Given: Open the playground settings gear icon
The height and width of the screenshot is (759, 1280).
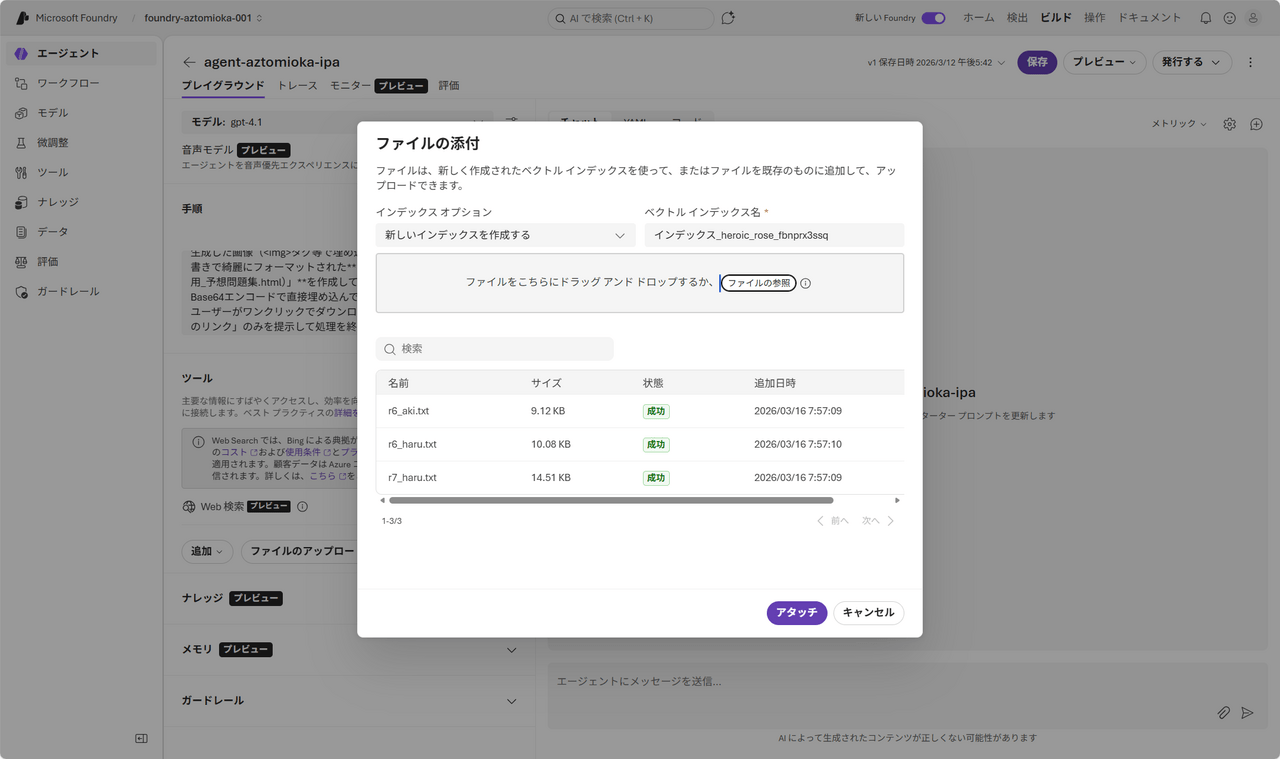Looking at the screenshot, I should click(x=1229, y=124).
